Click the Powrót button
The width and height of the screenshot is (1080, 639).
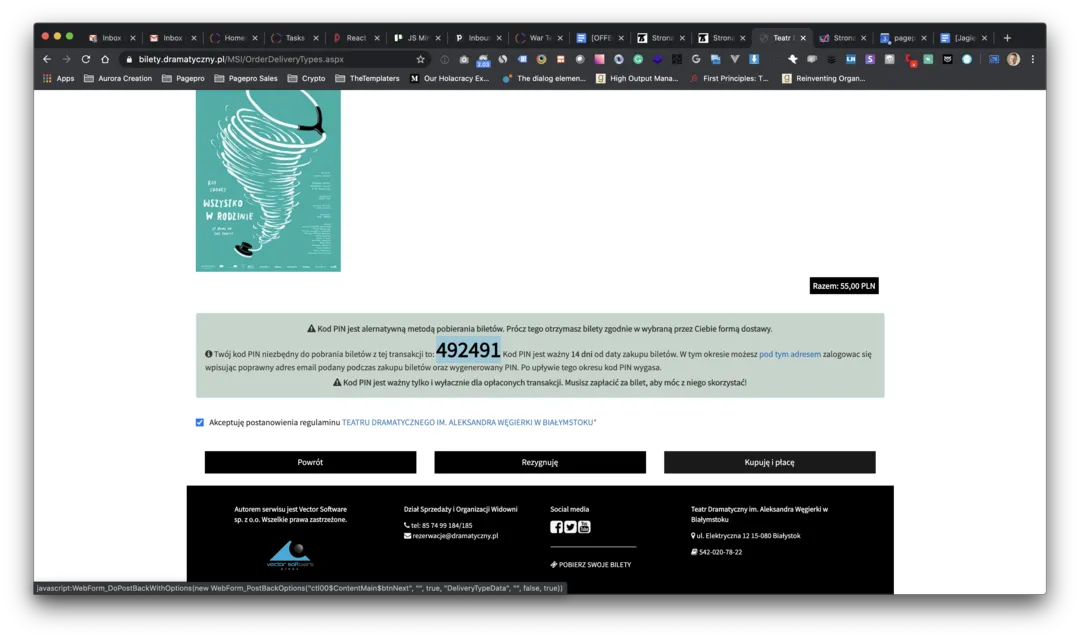(x=310, y=462)
